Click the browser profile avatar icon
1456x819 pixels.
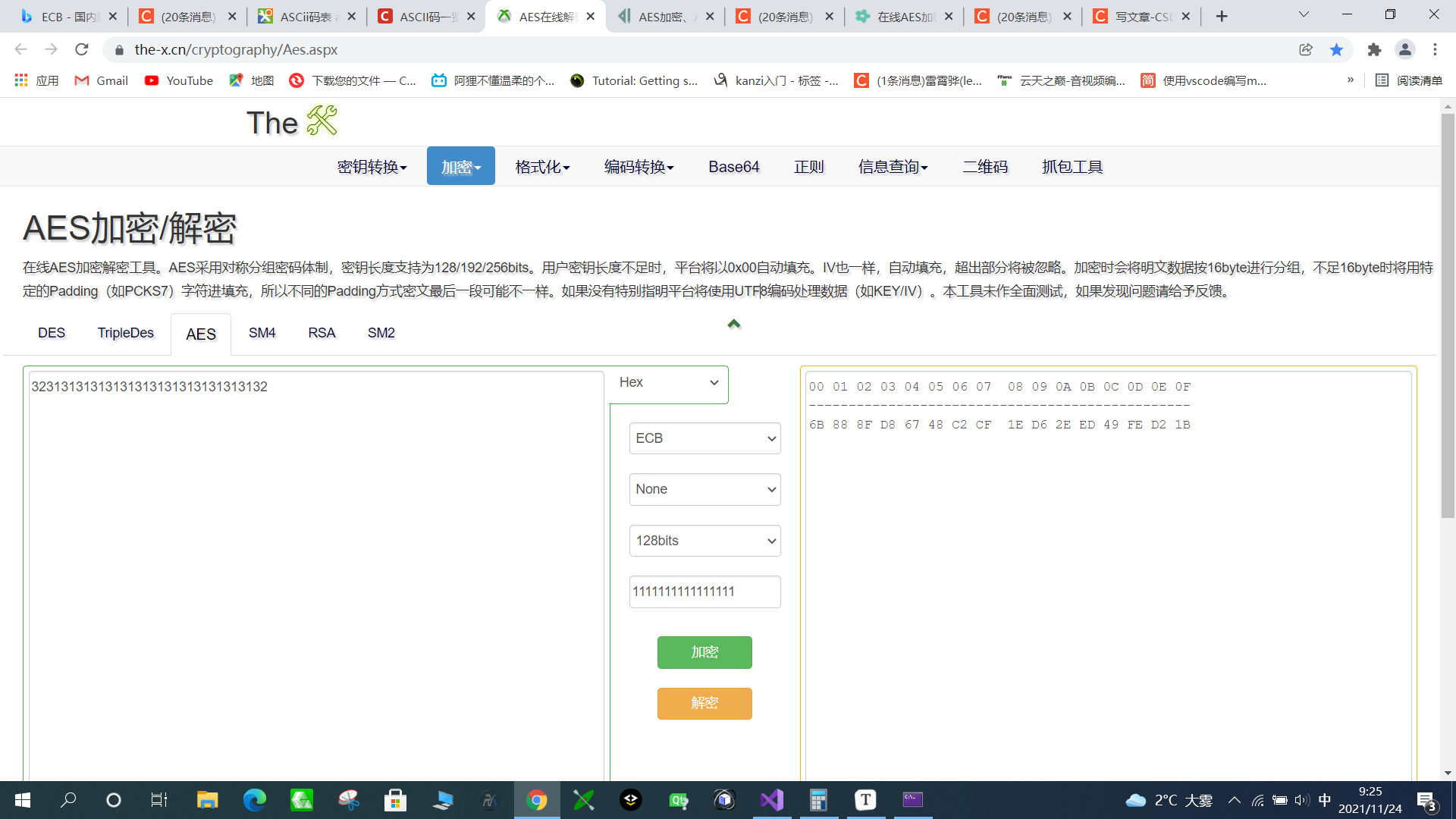[1405, 49]
